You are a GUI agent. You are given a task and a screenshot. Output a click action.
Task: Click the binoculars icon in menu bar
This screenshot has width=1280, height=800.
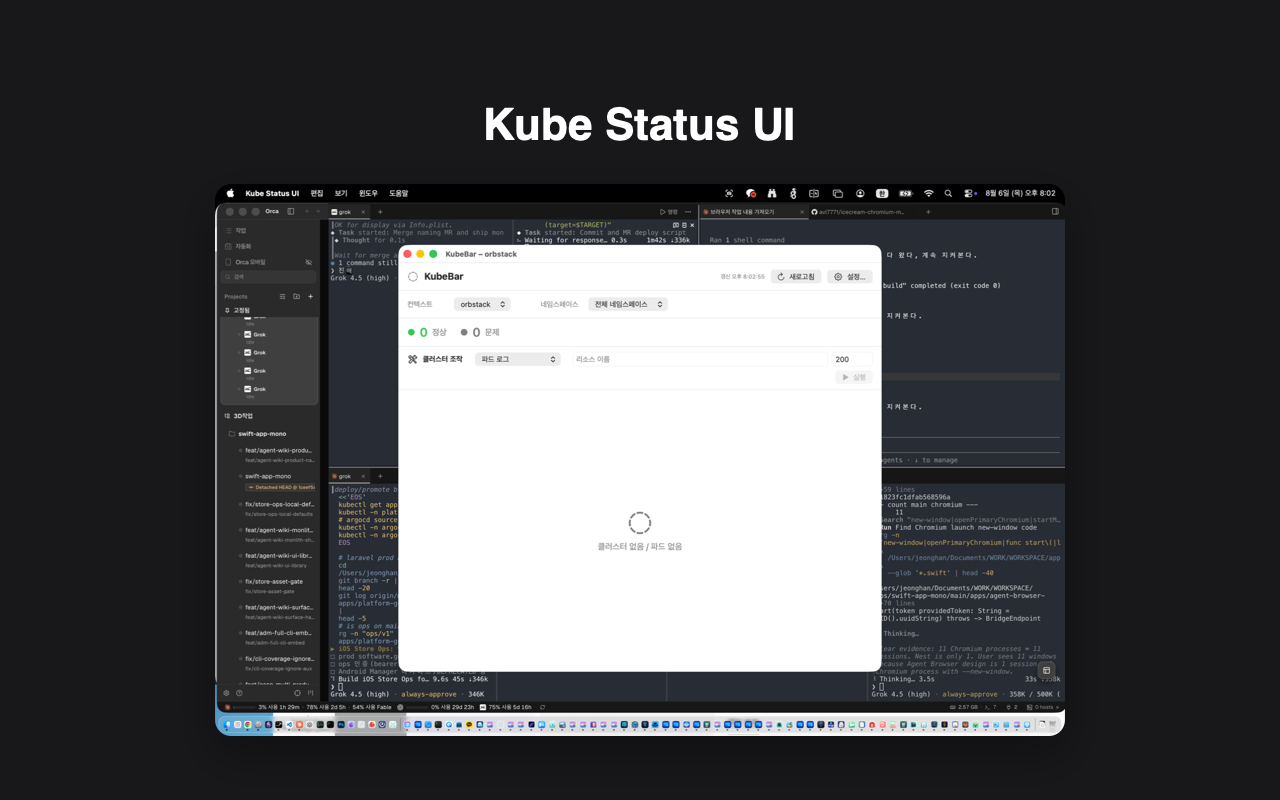pyautogui.click(x=771, y=193)
